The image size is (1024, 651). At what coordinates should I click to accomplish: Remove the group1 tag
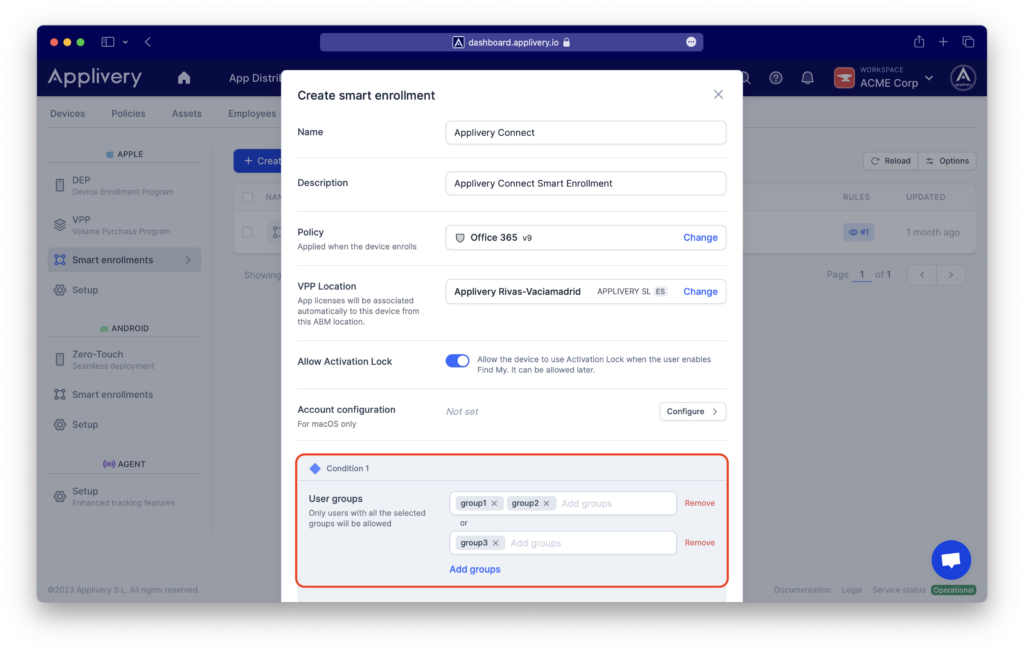click(x=494, y=503)
